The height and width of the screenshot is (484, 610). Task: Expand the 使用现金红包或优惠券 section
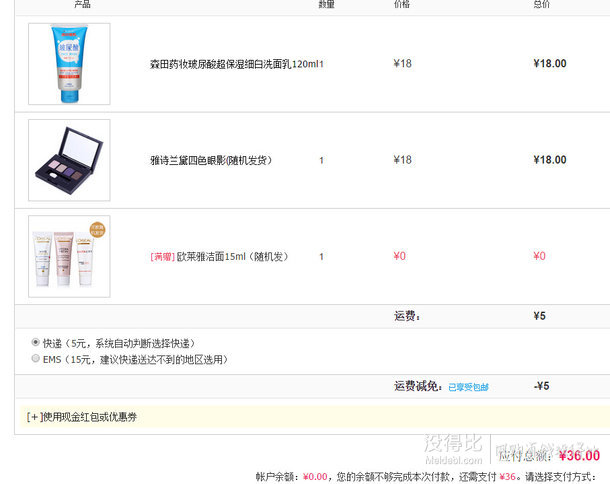click(x=82, y=416)
